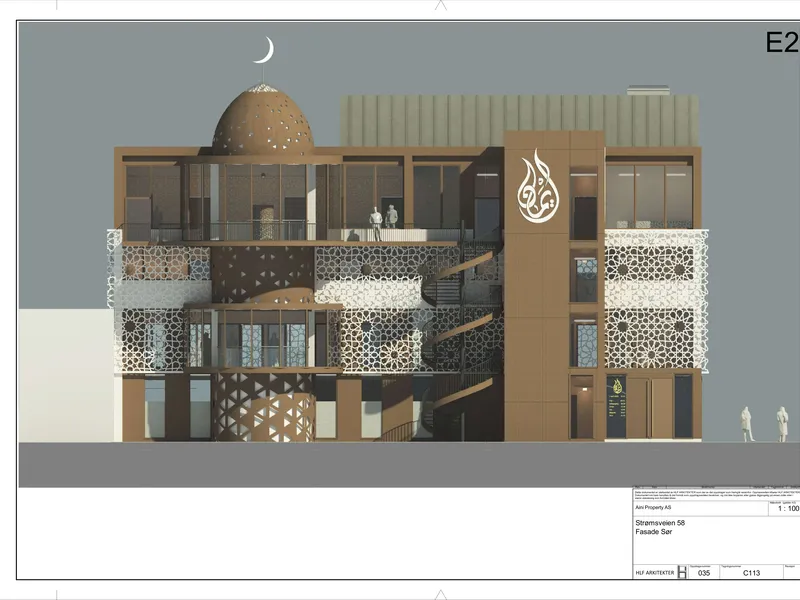Viewport: 800px width, 600px height.
Task: Click the '1 : 100' scale value
Action: tap(788, 509)
